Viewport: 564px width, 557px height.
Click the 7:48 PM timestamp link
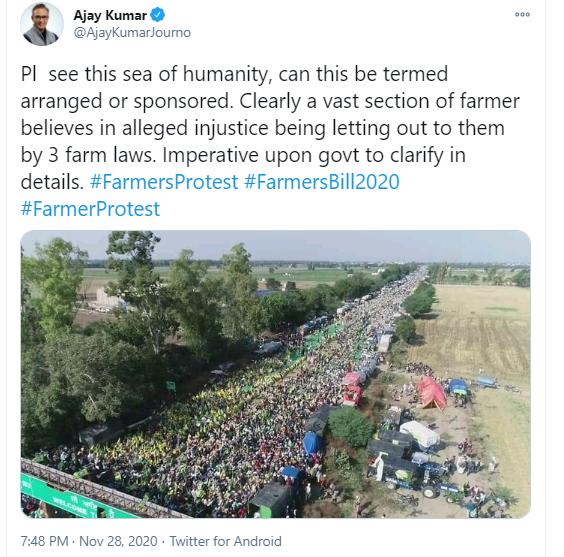coord(44,541)
